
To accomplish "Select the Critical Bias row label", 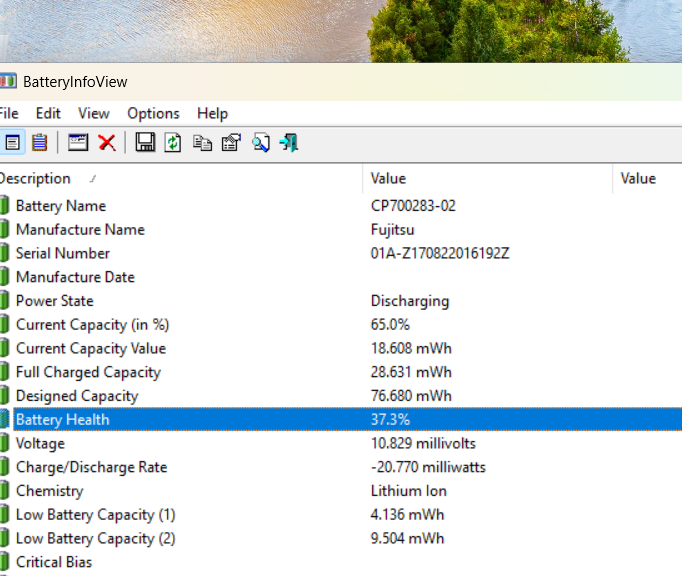I will coord(54,562).
